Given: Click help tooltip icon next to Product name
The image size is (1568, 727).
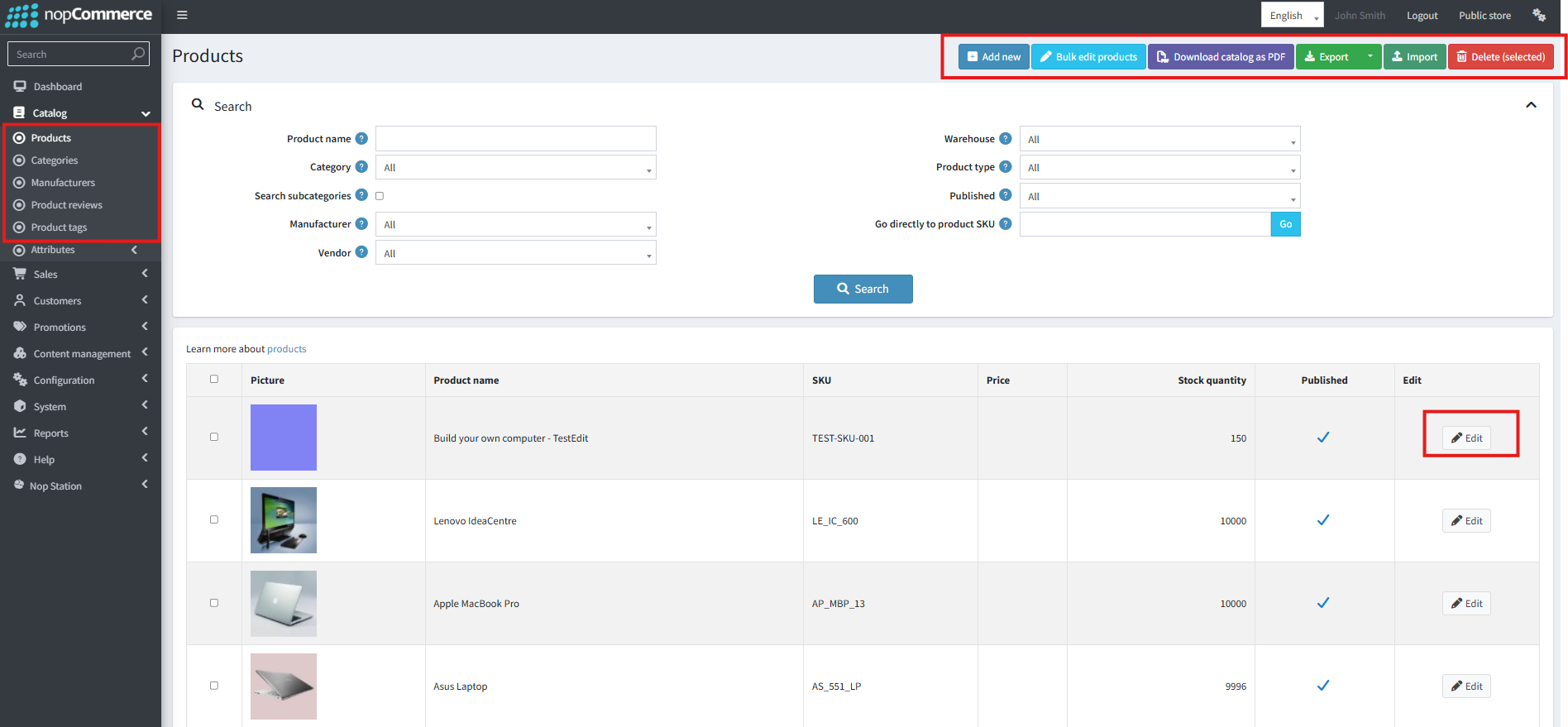Looking at the screenshot, I should pos(361,138).
